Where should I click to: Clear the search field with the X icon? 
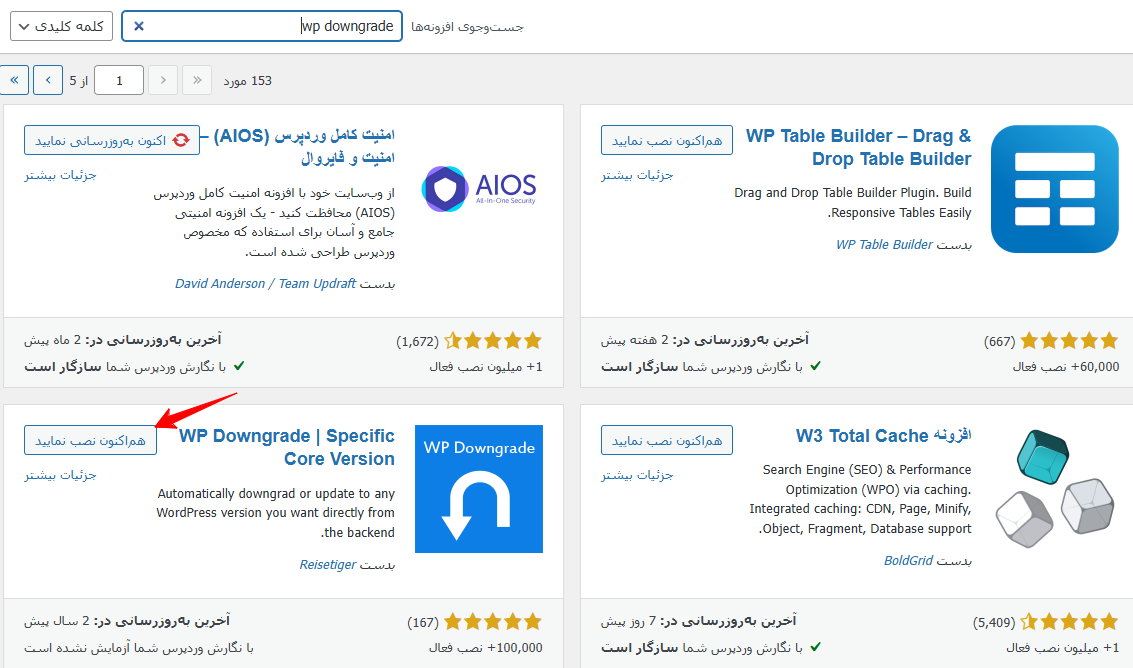click(139, 26)
